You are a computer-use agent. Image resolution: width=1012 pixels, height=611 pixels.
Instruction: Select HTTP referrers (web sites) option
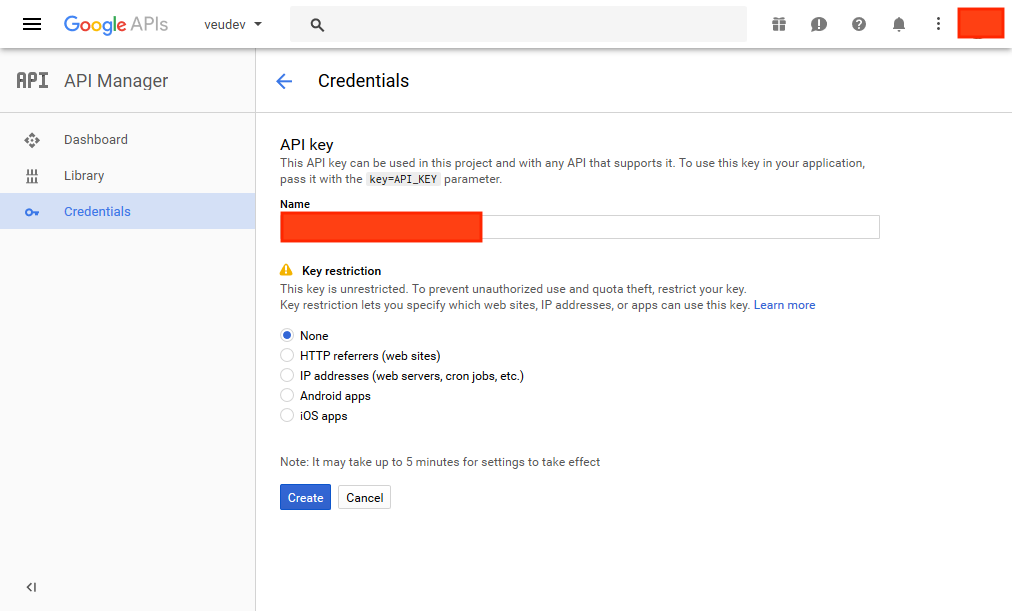(287, 356)
